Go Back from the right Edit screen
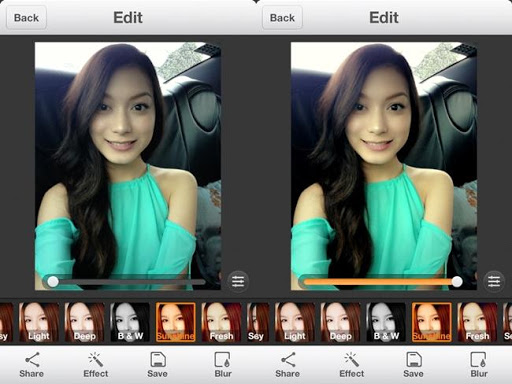Screen dimensions: 512x384 (x=282, y=18)
